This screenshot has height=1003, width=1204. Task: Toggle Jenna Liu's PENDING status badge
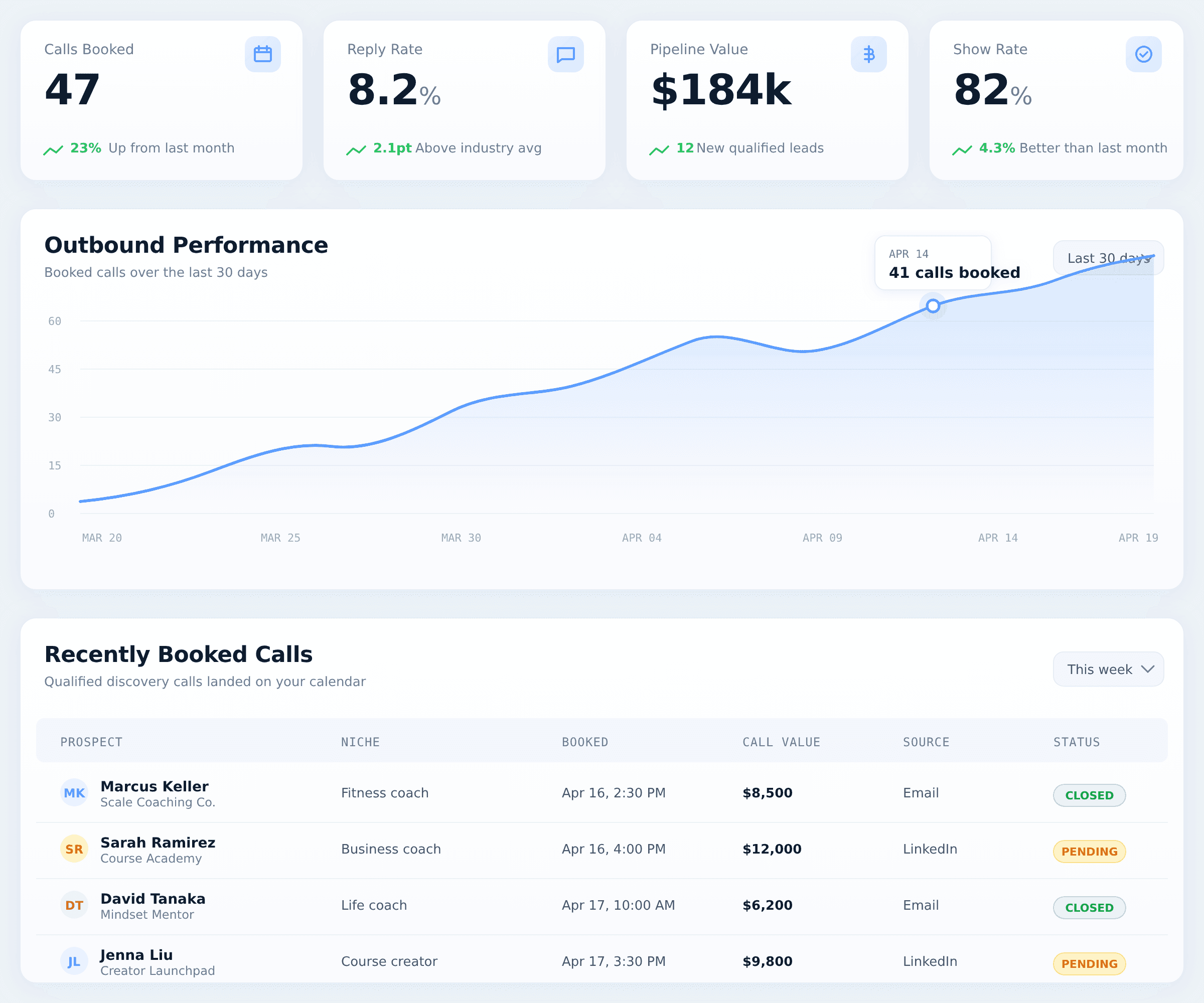[x=1089, y=963]
